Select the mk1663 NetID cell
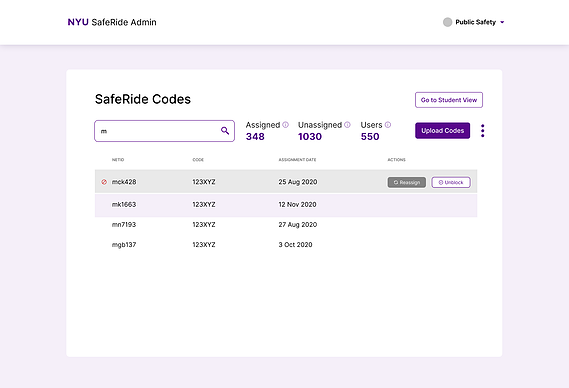569x388 pixels. pyautogui.click(x=124, y=204)
